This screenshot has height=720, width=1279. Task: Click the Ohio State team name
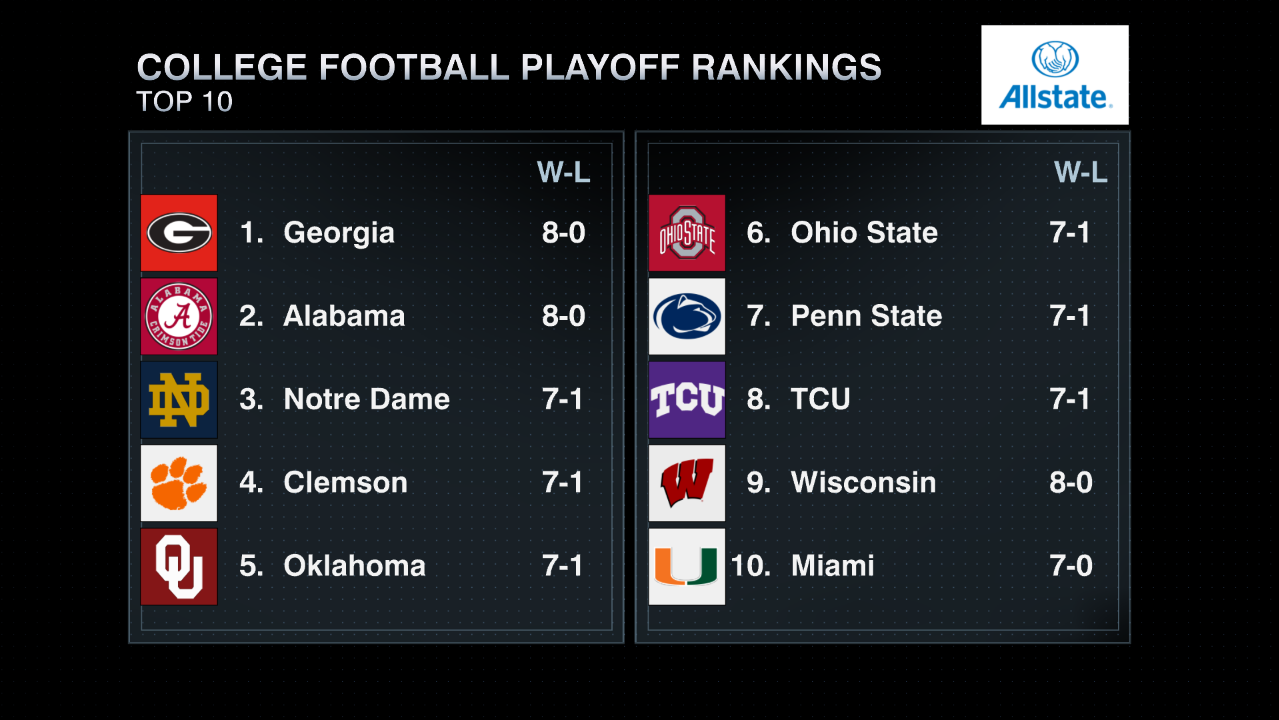click(x=864, y=233)
